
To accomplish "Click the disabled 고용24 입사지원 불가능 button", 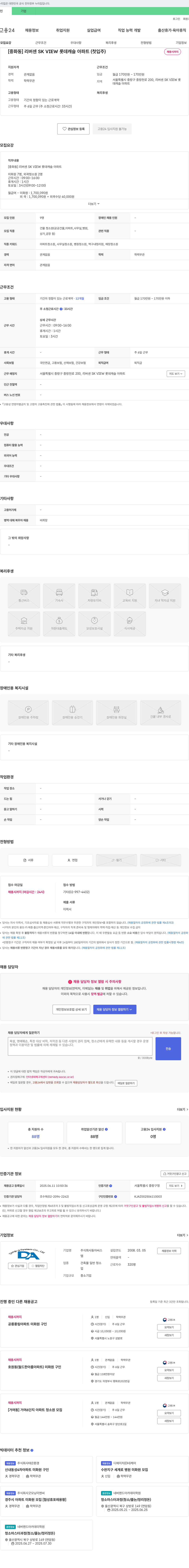I will point(112,129).
